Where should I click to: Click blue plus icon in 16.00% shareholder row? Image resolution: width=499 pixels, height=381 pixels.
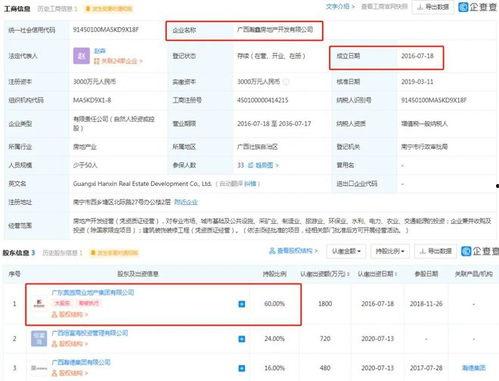click(242, 368)
